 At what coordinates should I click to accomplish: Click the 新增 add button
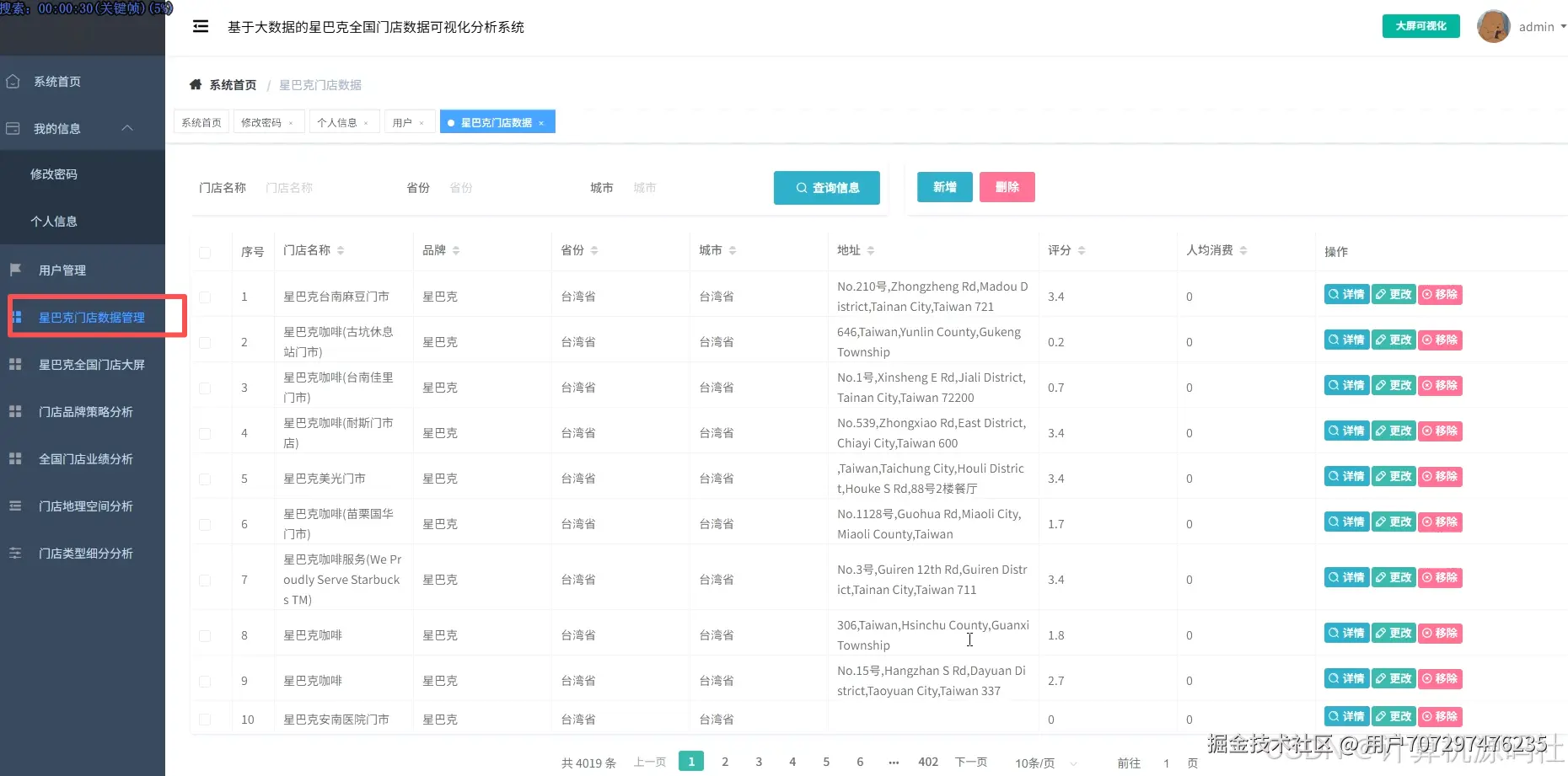click(x=945, y=187)
